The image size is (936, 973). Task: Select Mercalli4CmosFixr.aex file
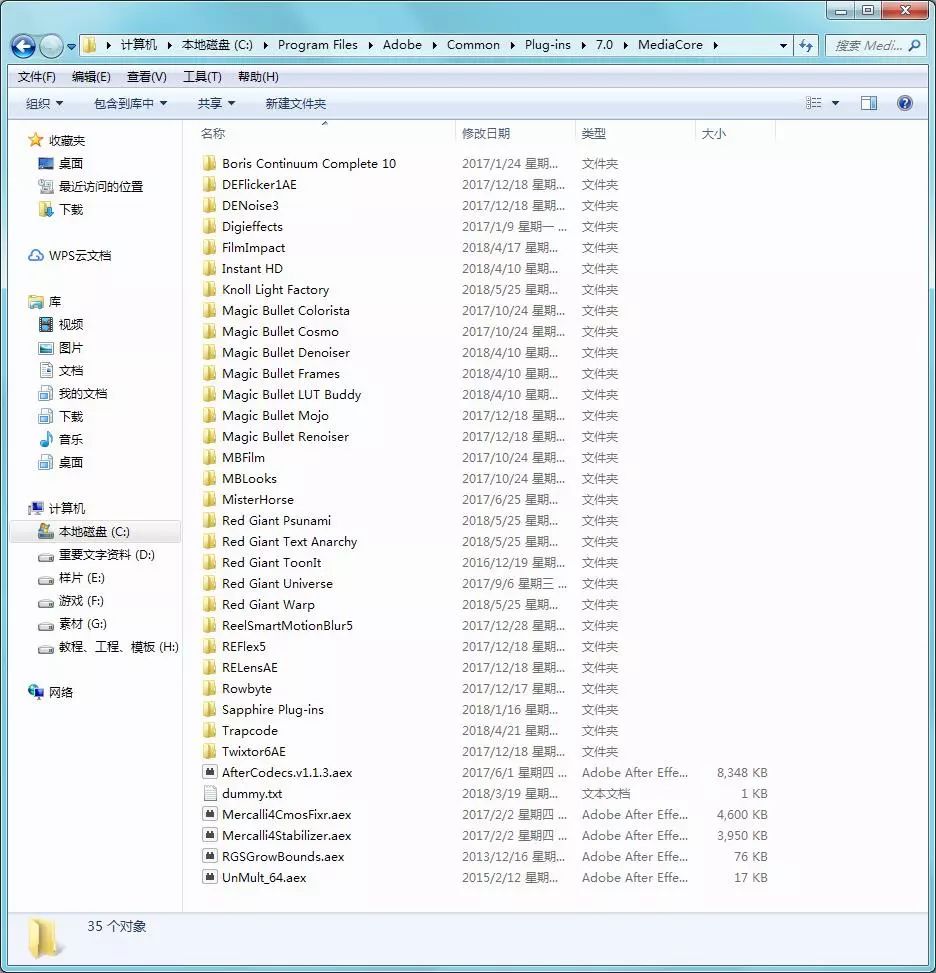click(287, 814)
